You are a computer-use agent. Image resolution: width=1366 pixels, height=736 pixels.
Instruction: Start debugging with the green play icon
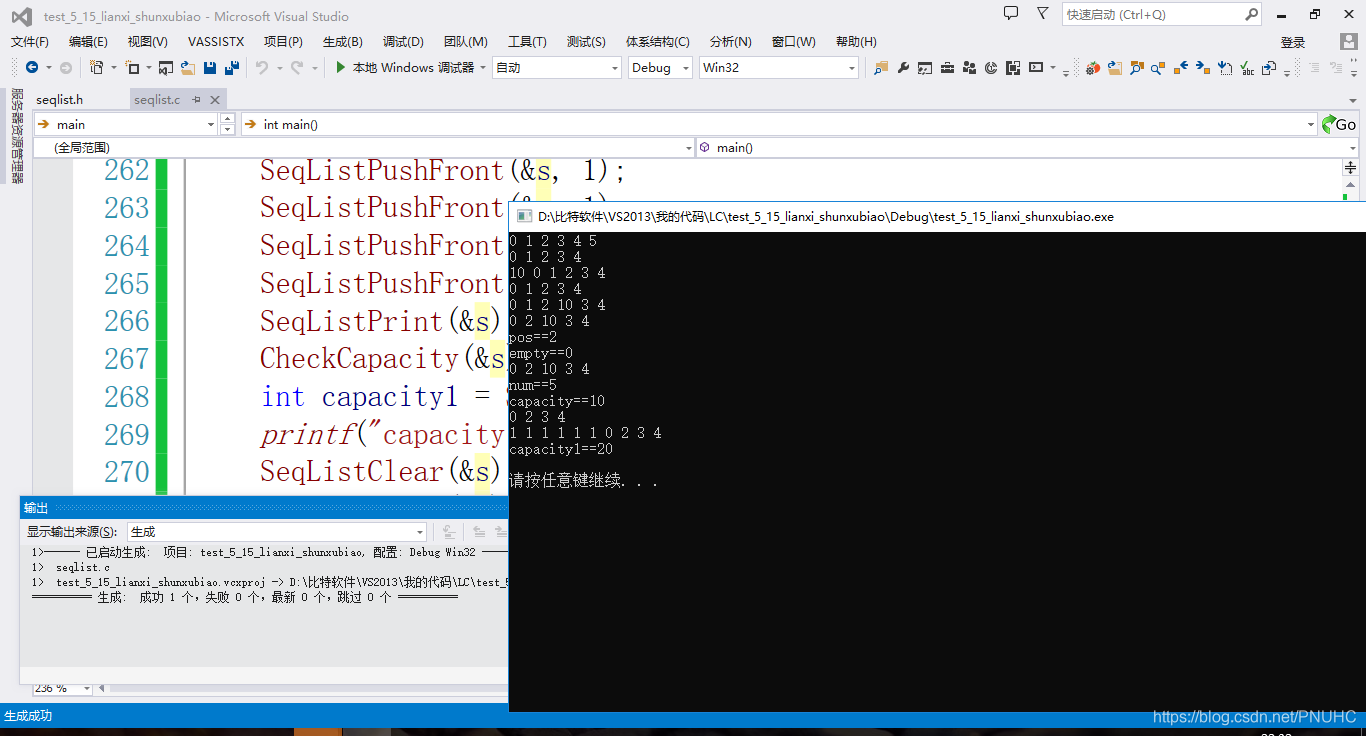coord(341,68)
